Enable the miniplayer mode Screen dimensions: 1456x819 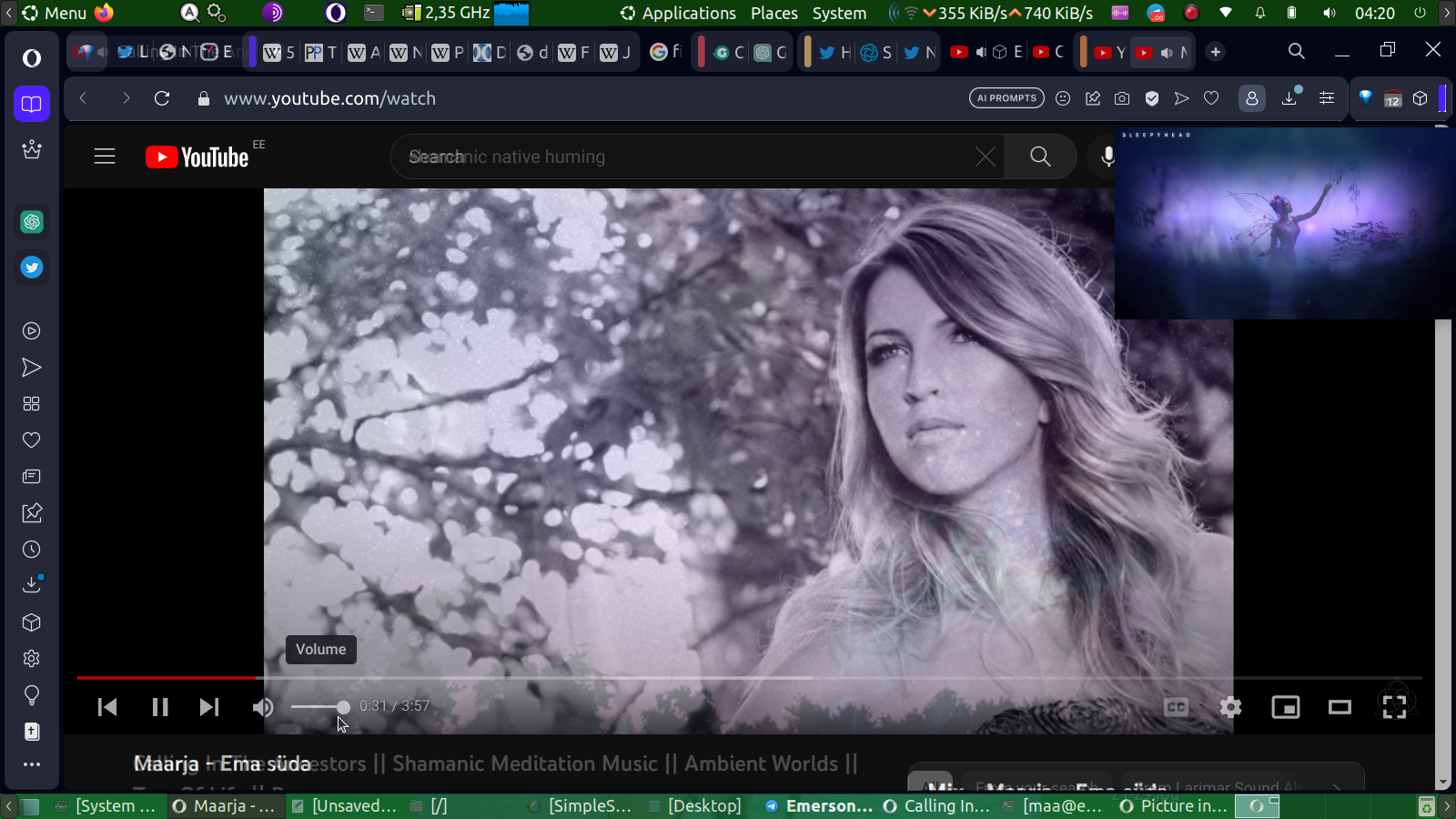coord(1285,707)
